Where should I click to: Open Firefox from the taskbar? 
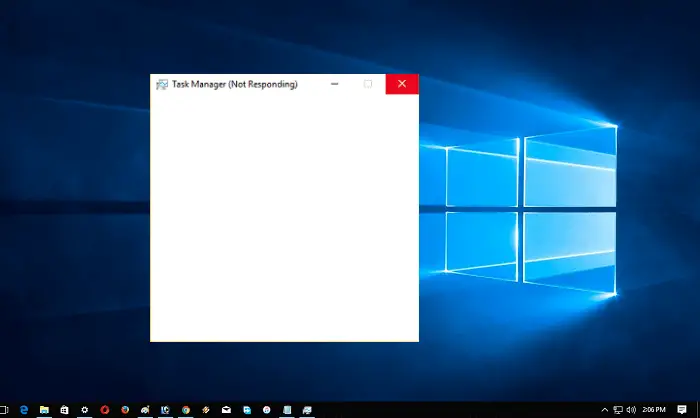pyautogui.click(x=125, y=410)
